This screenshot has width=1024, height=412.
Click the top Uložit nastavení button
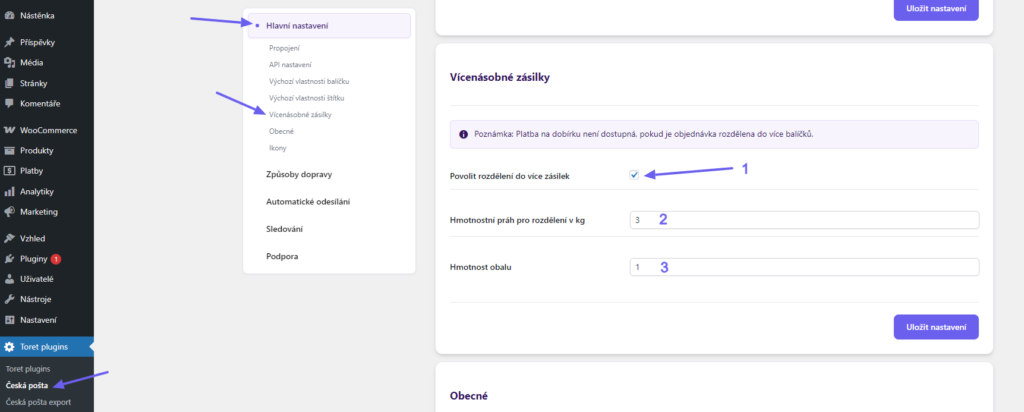pyautogui.click(x=936, y=9)
